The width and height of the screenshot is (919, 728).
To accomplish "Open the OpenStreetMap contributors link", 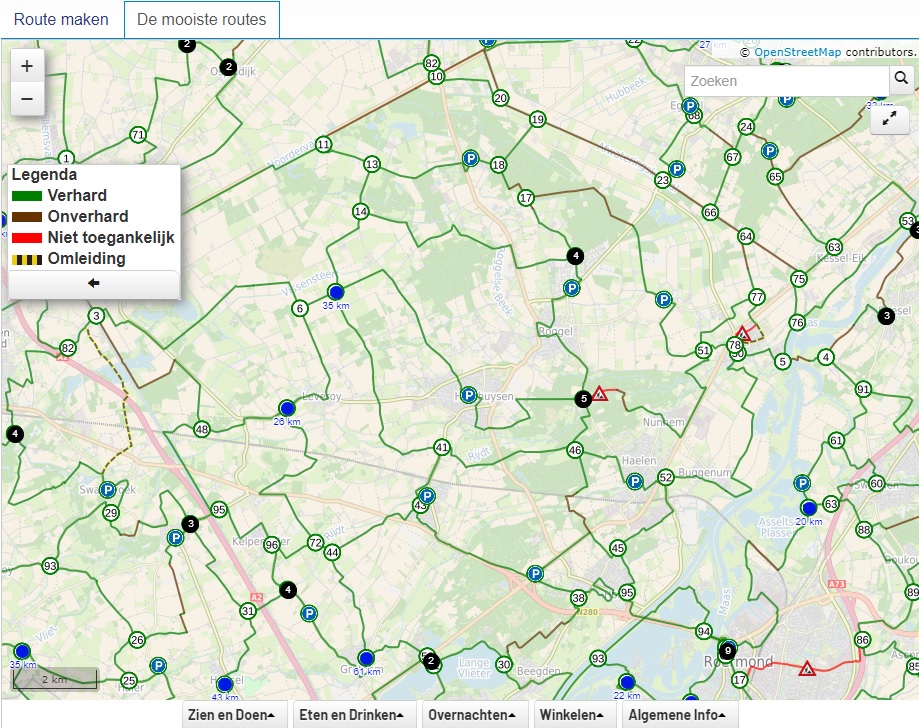I will 795,51.
